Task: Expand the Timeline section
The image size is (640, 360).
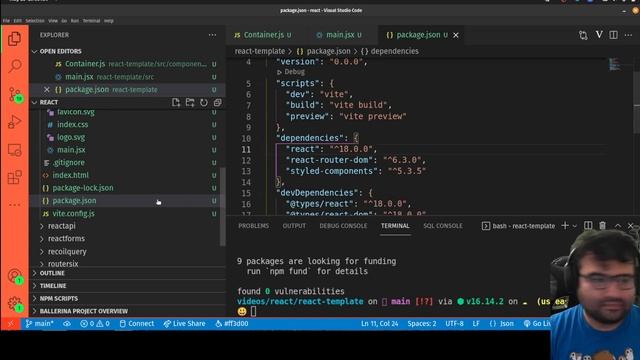Action: coord(53,286)
